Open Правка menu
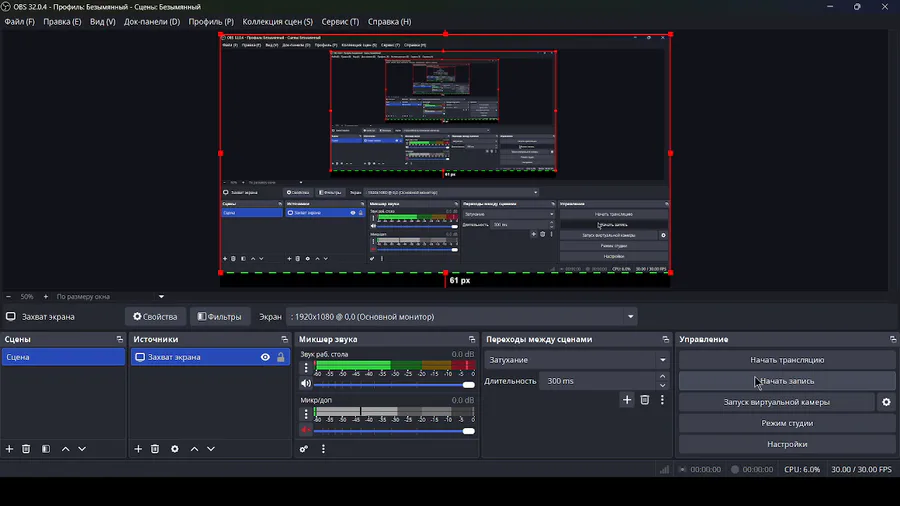900x506 pixels. click(62, 22)
